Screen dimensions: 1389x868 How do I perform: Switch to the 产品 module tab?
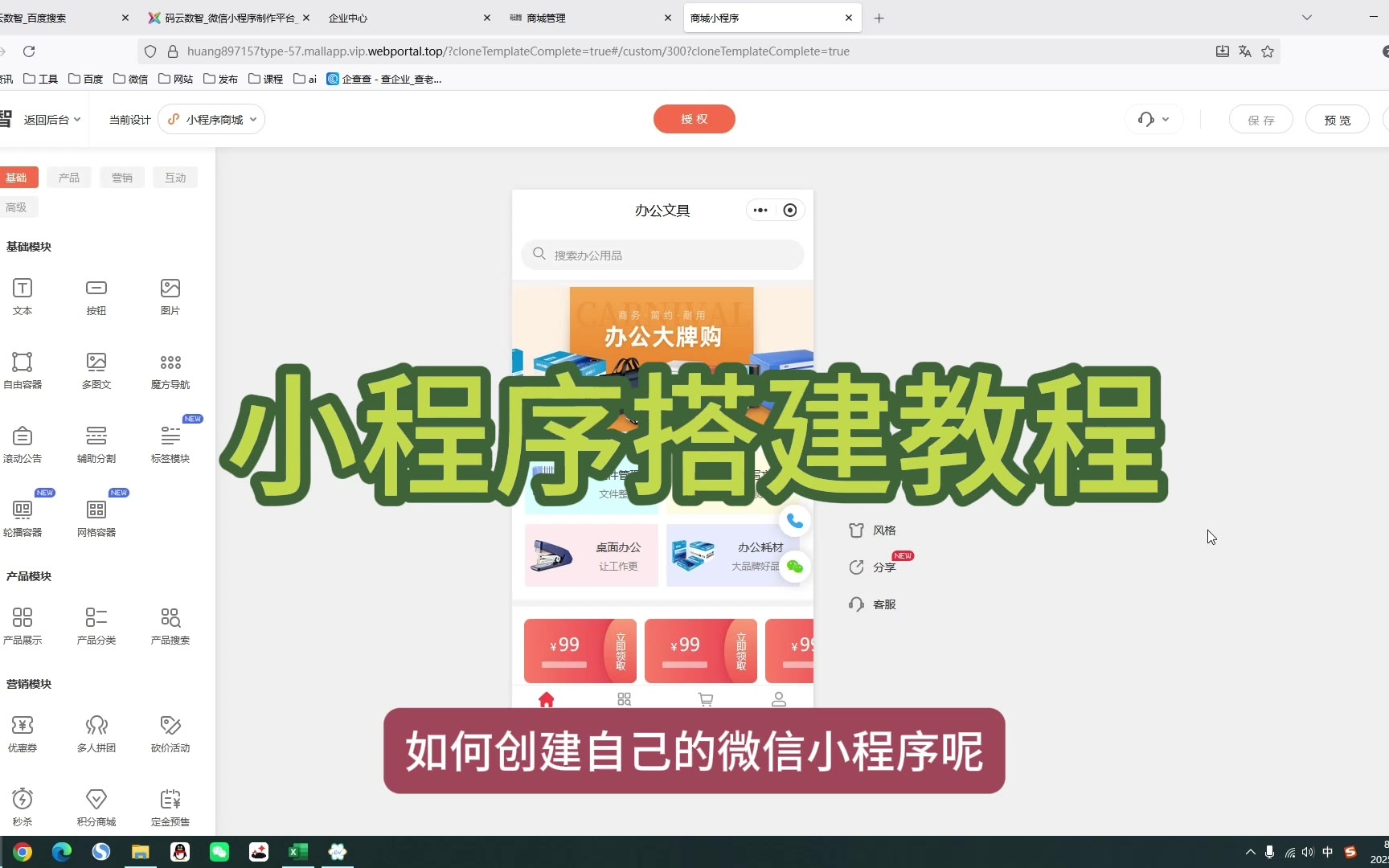point(69,178)
